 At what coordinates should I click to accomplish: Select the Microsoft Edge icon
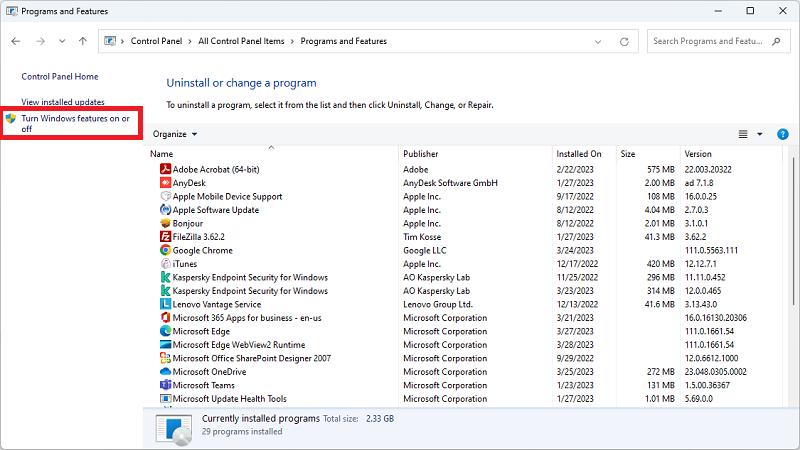click(165, 331)
